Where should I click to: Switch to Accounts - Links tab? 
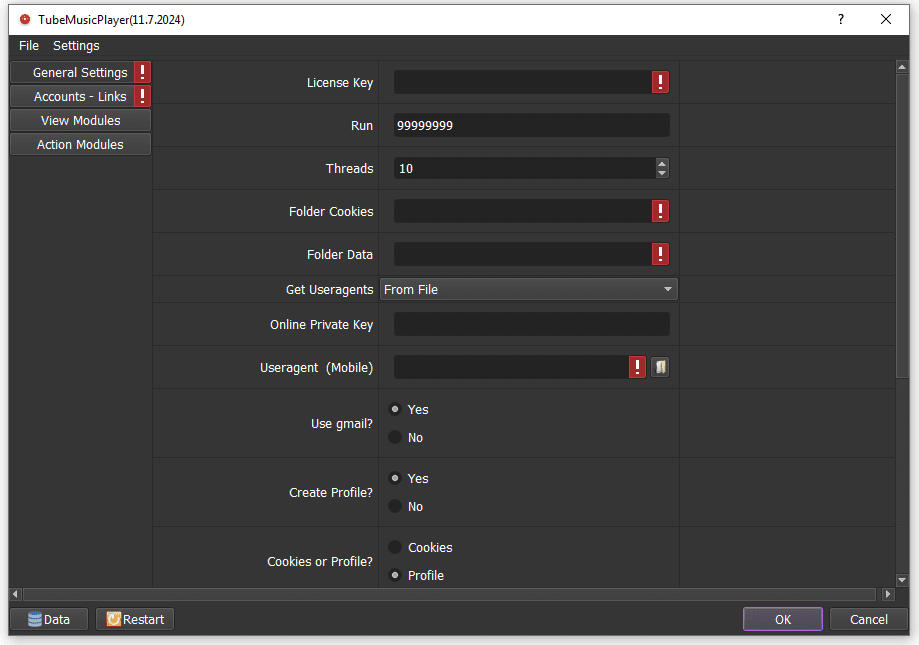pos(80,96)
